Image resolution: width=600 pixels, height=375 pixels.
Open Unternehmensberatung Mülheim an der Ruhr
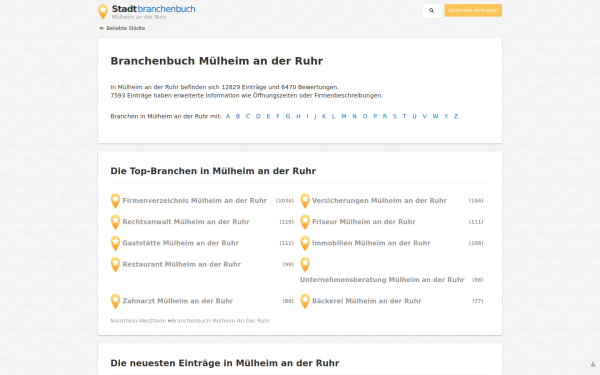click(382, 280)
